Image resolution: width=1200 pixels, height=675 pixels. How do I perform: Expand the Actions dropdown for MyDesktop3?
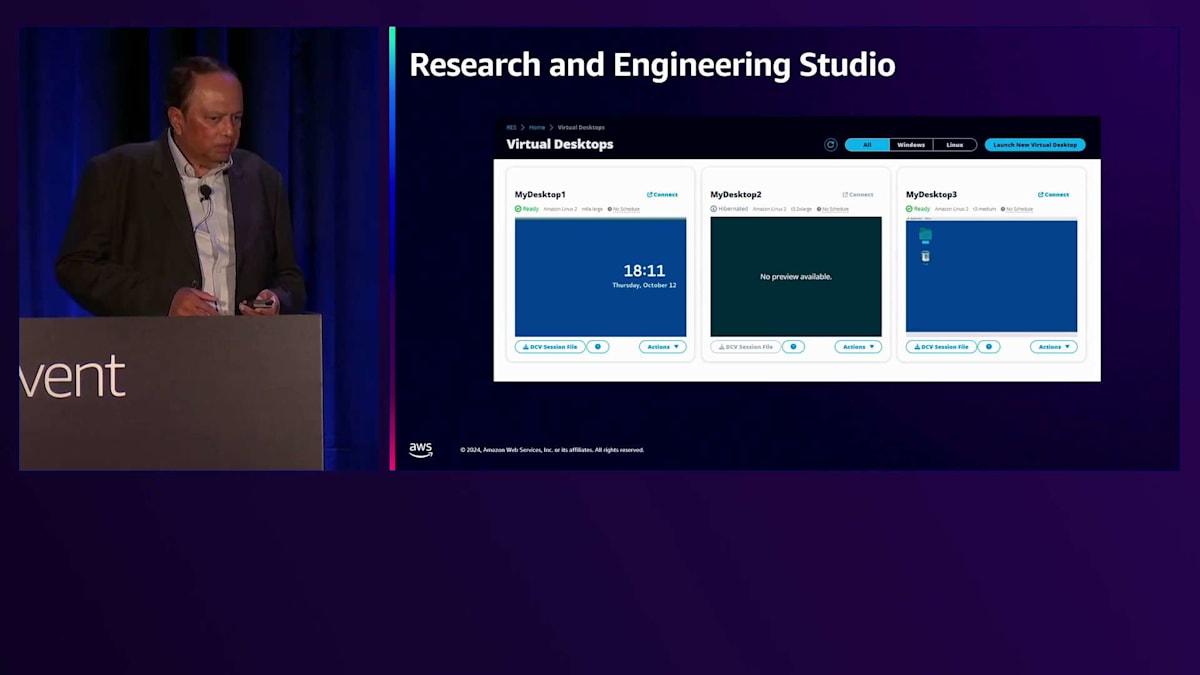click(1054, 347)
